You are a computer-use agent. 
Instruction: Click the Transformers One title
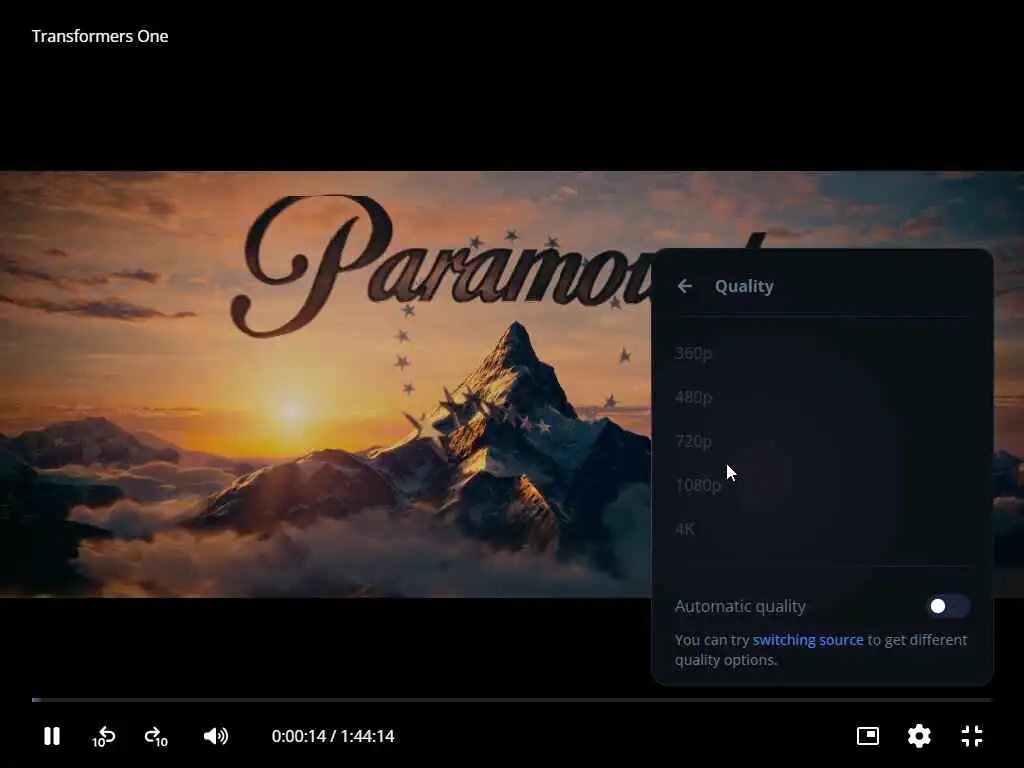tap(100, 36)
